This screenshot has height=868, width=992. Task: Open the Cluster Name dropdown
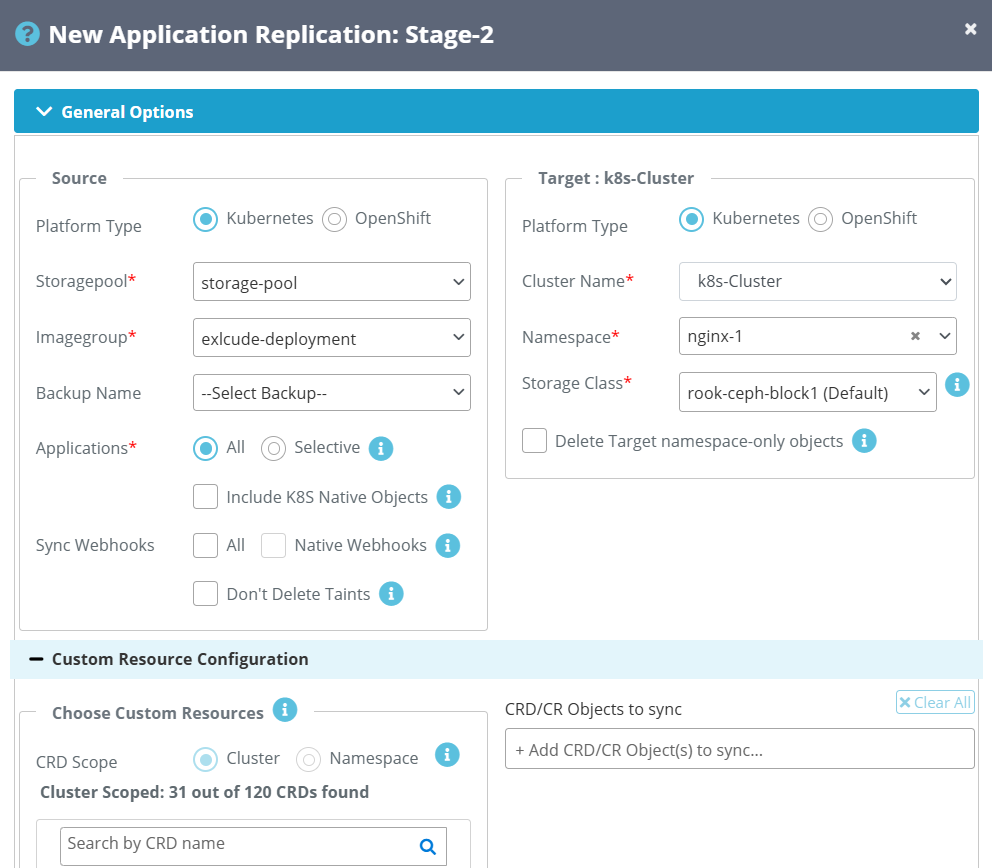(x=817, y=282)
